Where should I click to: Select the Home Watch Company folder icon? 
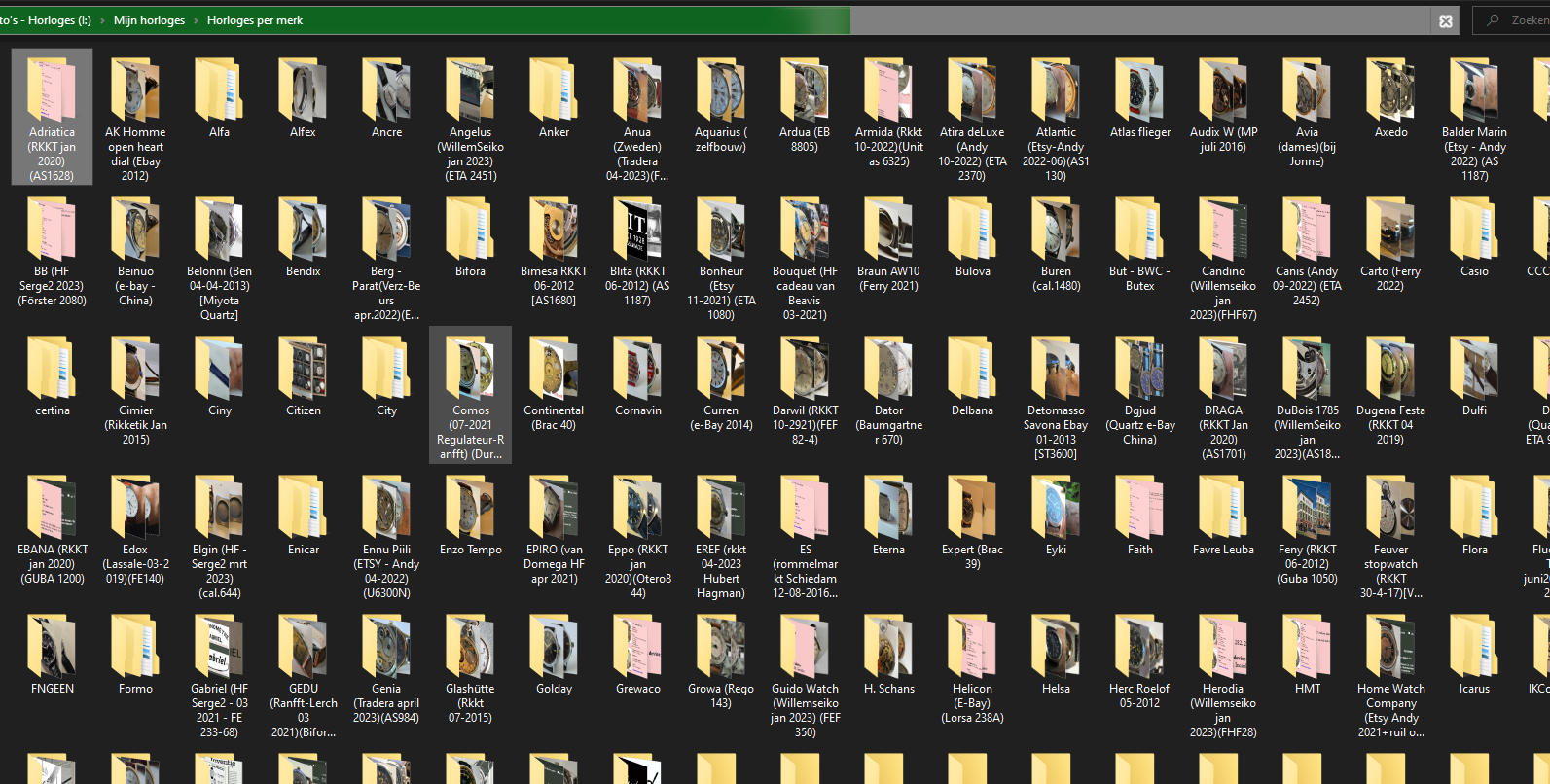point(1390,646)
